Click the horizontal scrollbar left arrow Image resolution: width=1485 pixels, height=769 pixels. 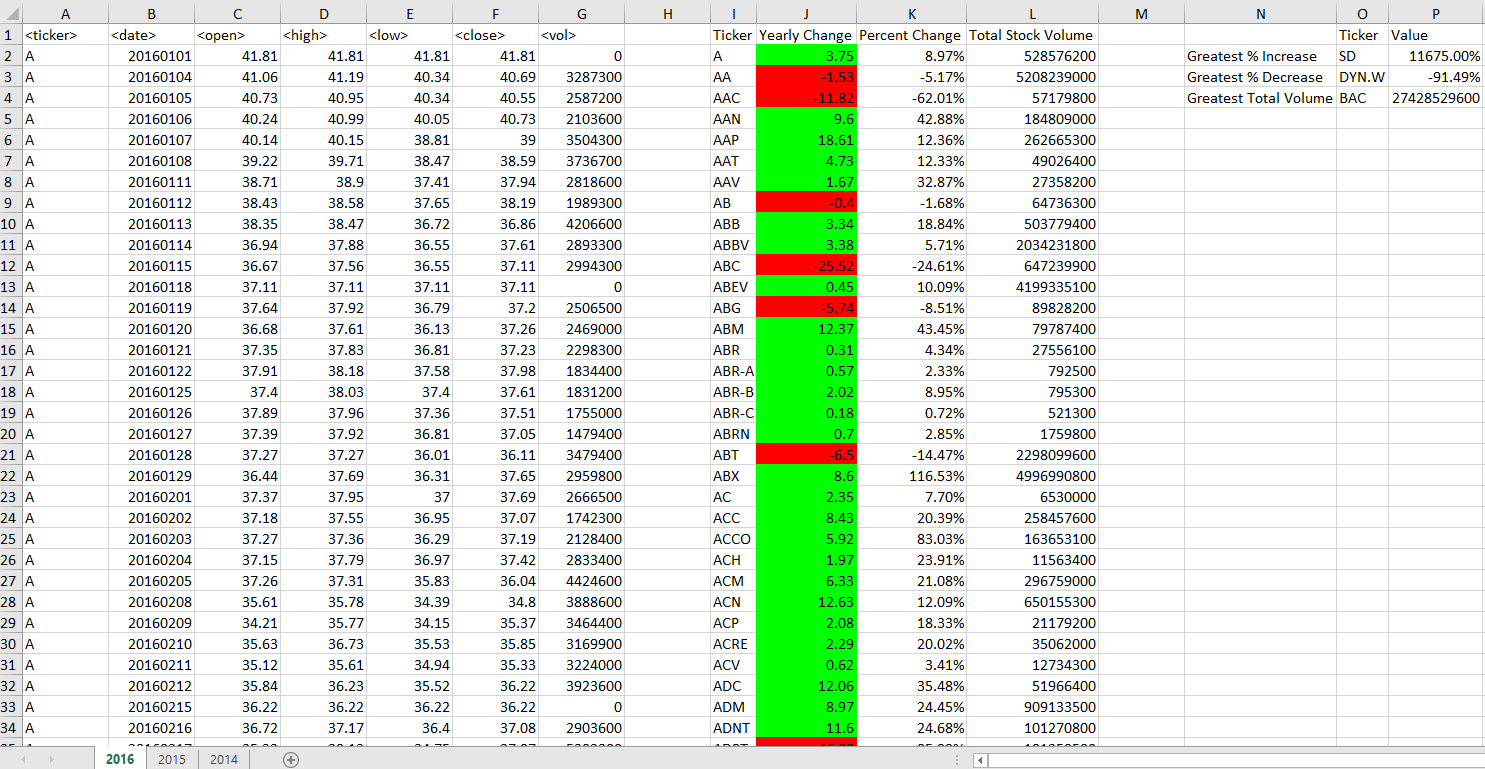[981, 760]
